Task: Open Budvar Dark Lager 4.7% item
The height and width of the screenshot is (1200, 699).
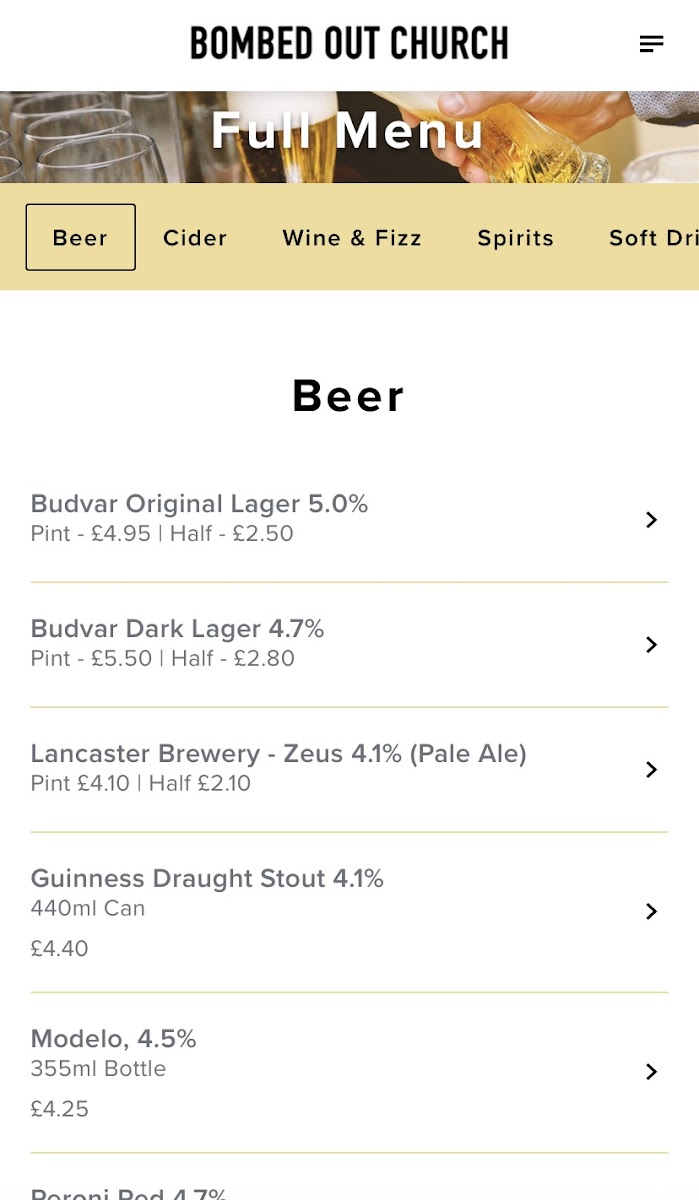Action: pyautogui.click(x=177, y=629)
